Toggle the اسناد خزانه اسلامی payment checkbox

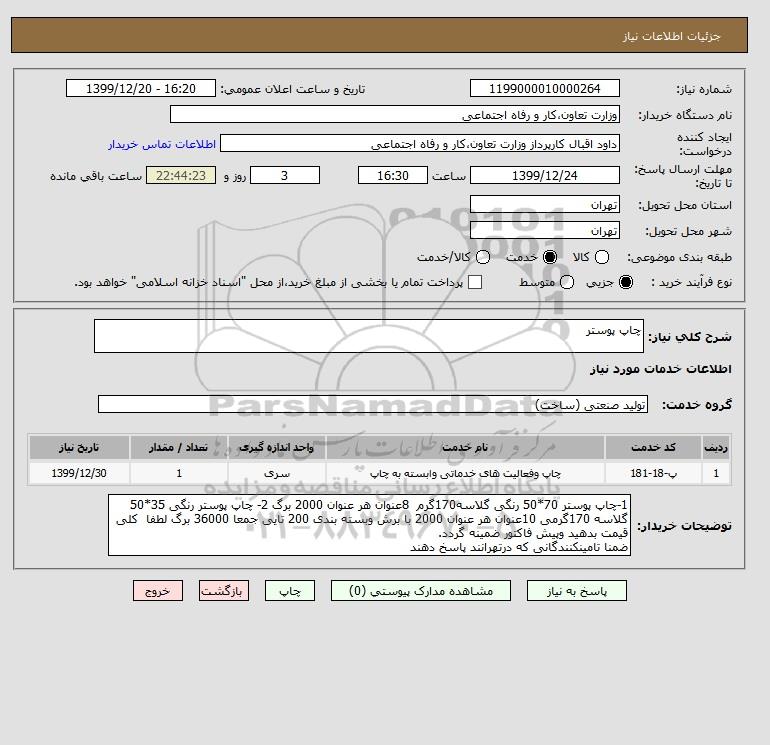pyautogui.click(x=475, y=282)
